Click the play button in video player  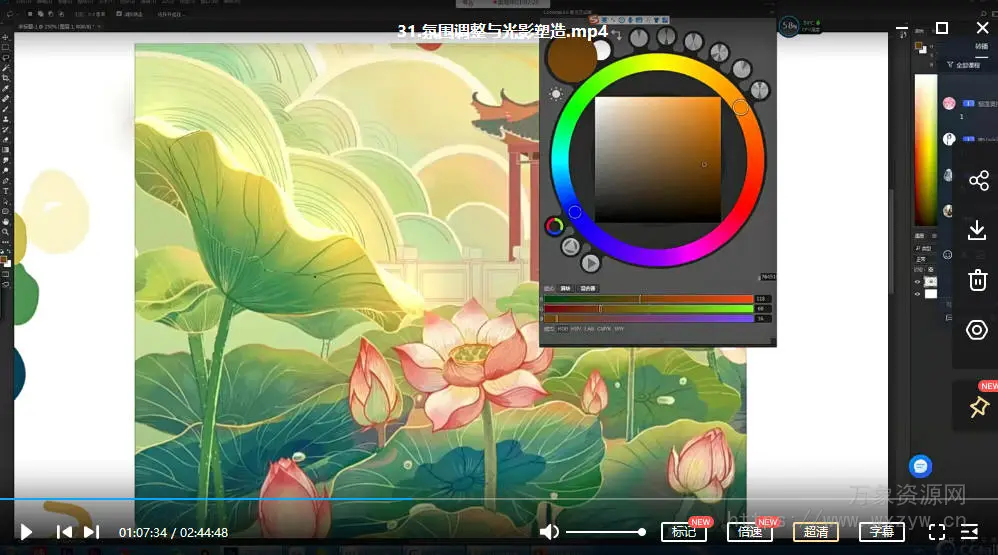click(x=27, y=532)
